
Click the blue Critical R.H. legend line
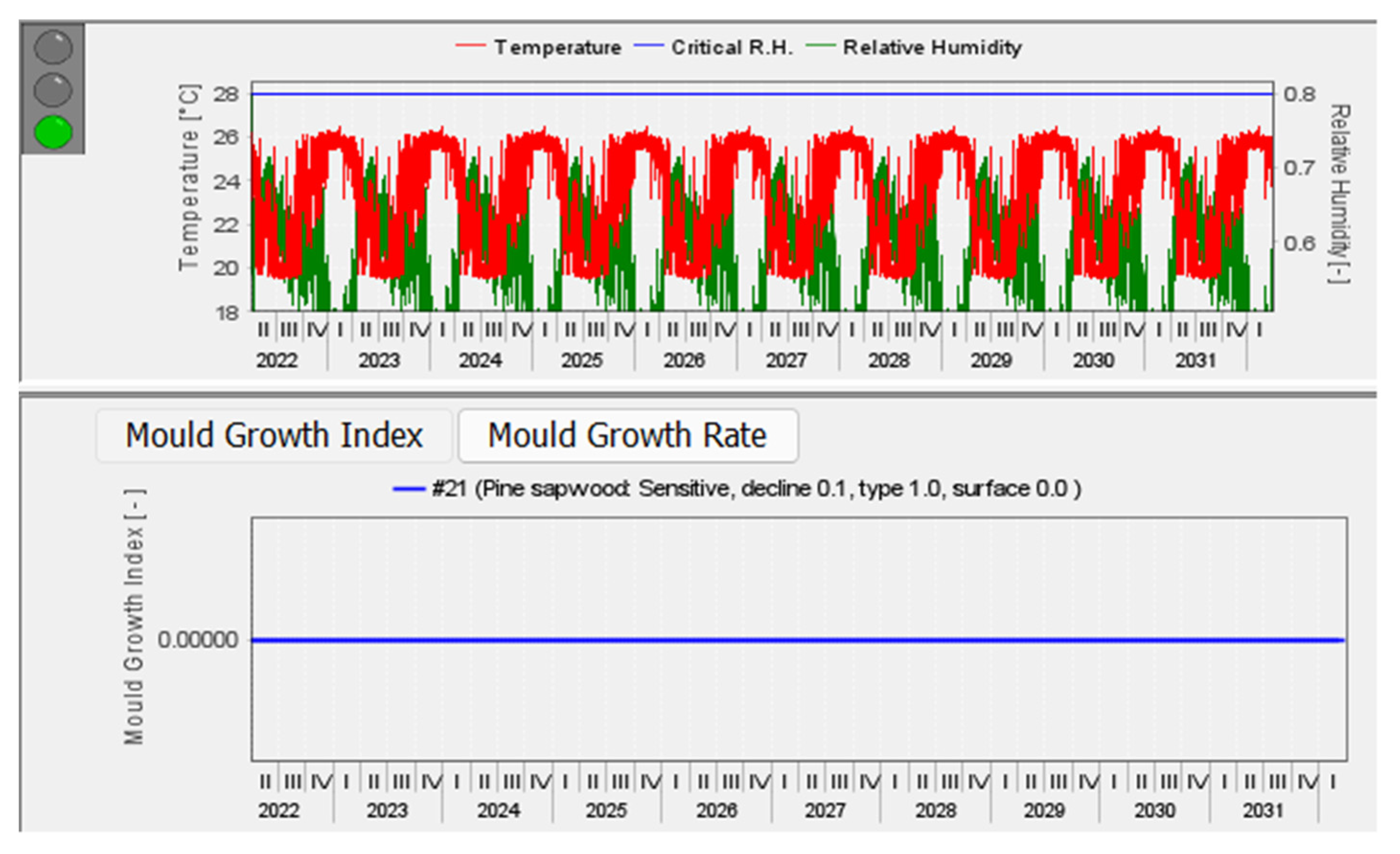[649, 46]
